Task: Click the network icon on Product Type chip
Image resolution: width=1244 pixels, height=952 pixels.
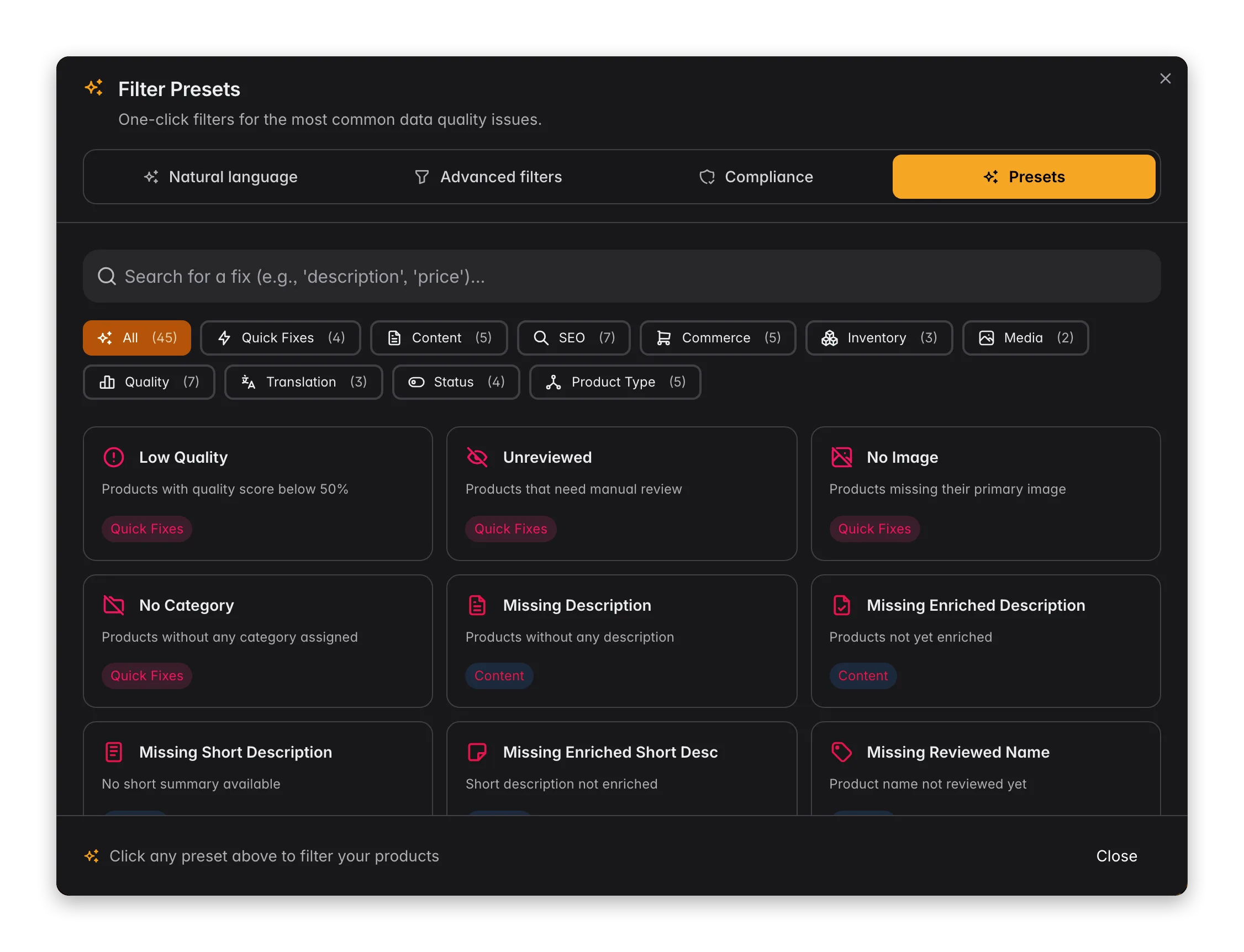Action: [x=553, y=383]
